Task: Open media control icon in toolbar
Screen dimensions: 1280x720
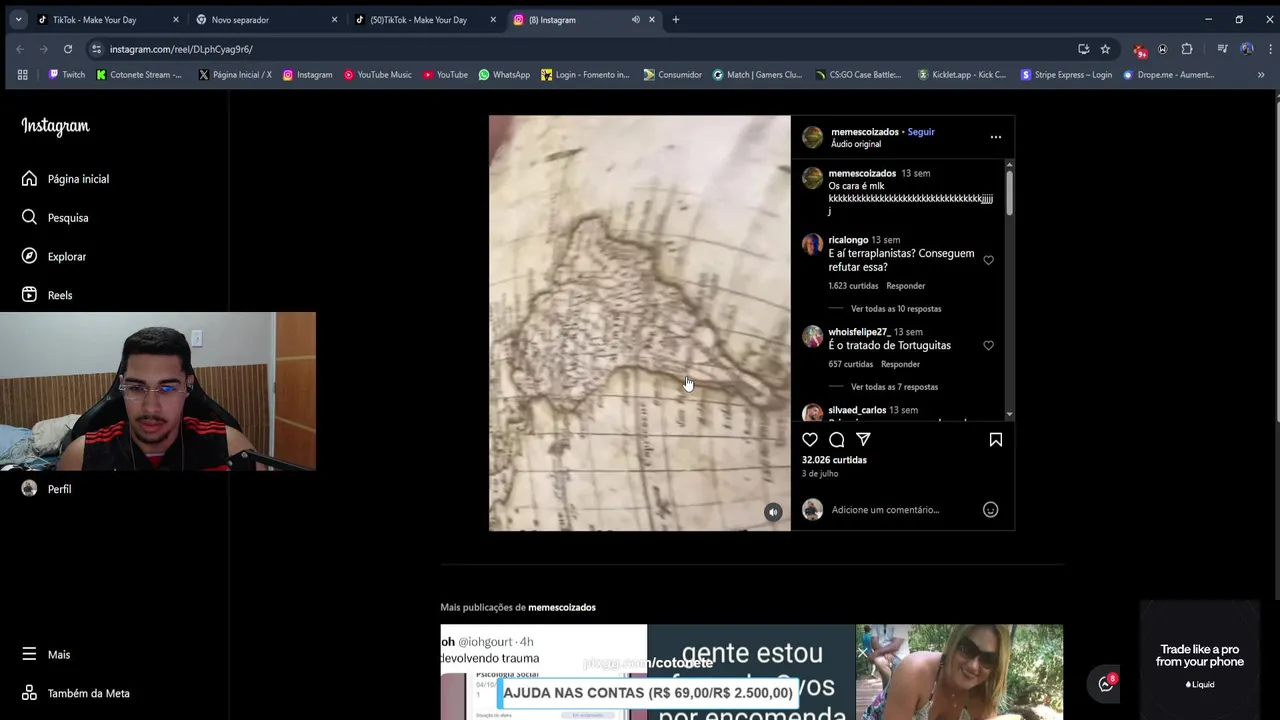Action: click(x=1222, y=49)
